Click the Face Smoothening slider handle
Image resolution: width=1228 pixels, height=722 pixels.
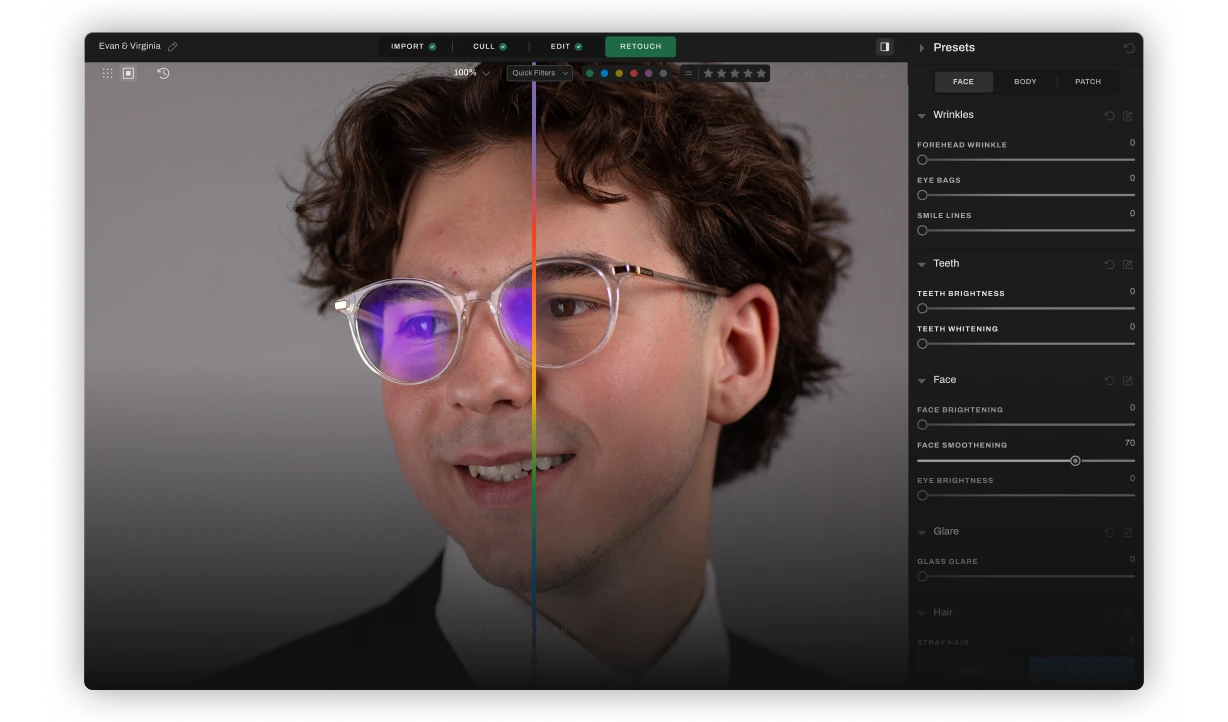pos(1075,461)
